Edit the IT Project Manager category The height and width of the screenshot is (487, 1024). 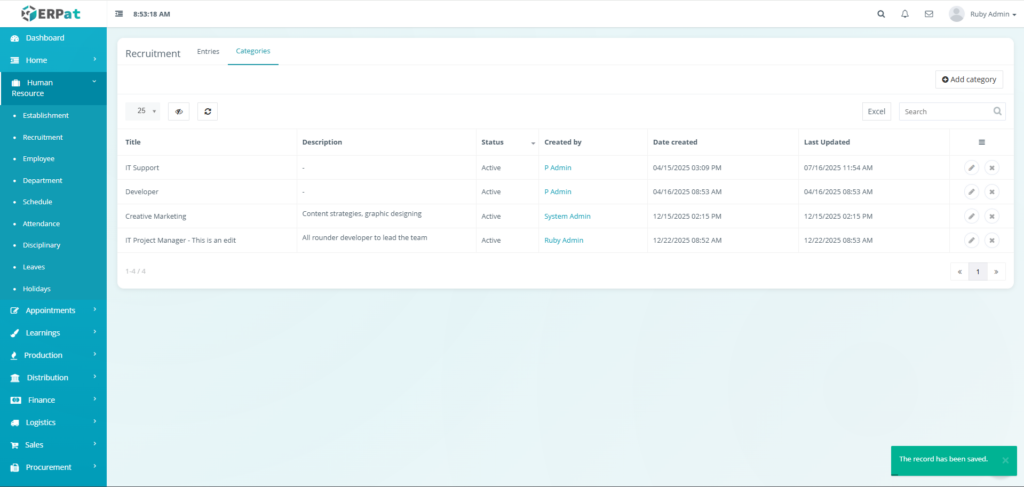click(971, 240)
